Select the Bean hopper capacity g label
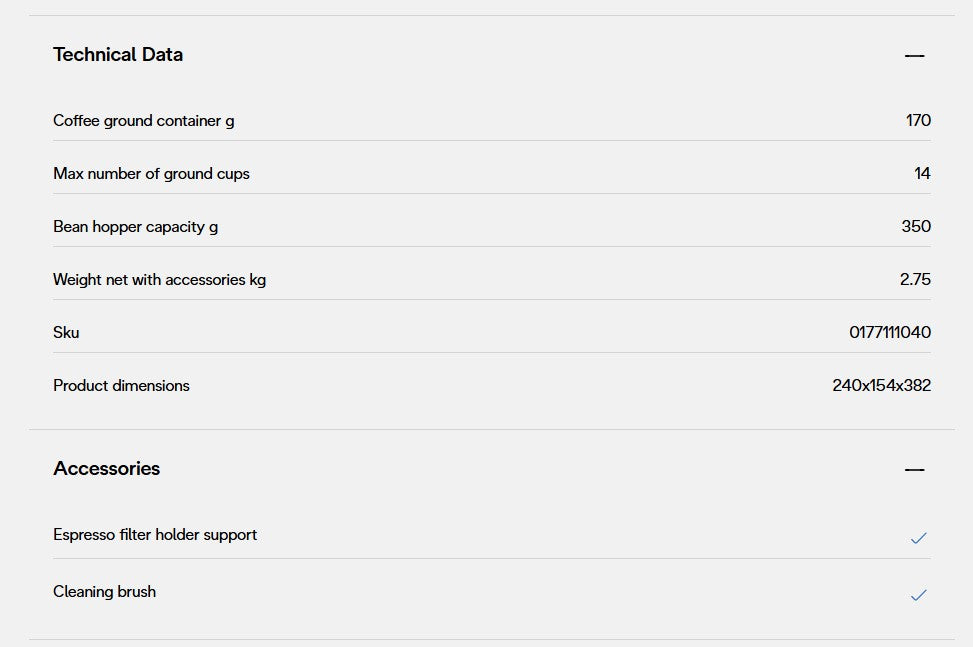The height and width of the screenshot is (647, 973). 135,227
